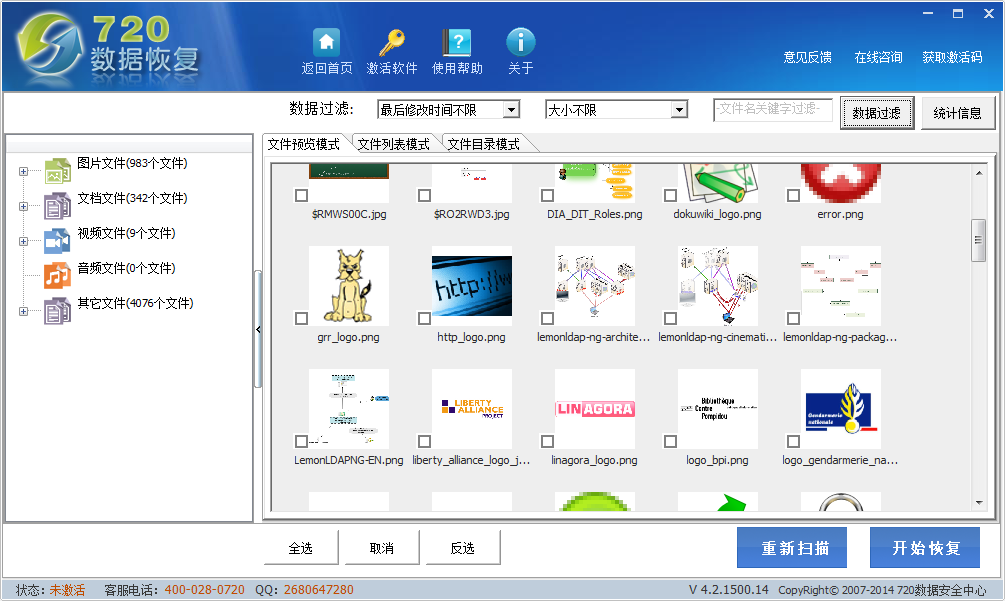The image size is (1005, 601).
Task: Select 图片文件(983个文件) tree item
Action: pos(132,163)
